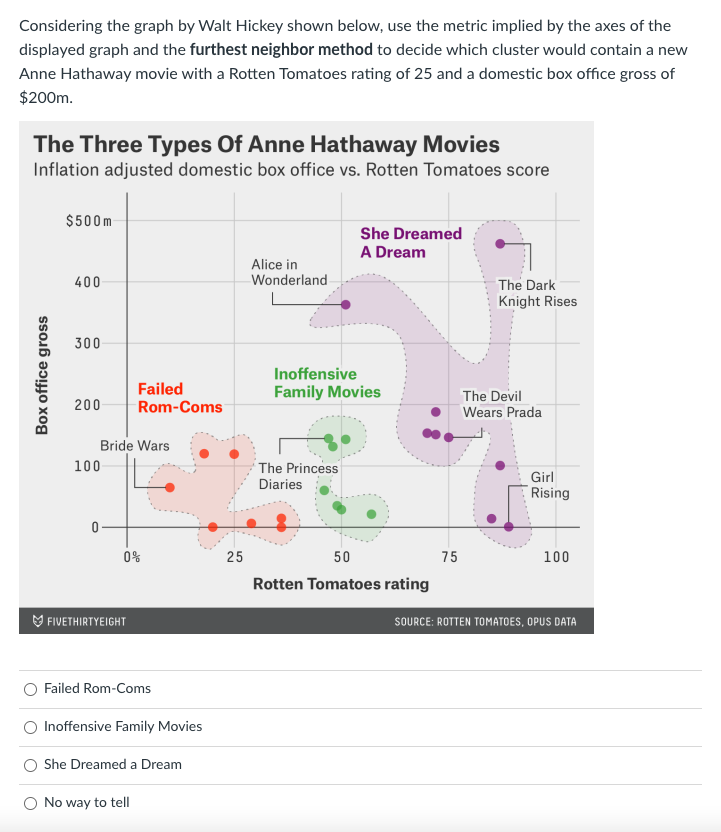Click The Devil Wears Prada data point
Screen dimensions: 721x832
point(449,436)
